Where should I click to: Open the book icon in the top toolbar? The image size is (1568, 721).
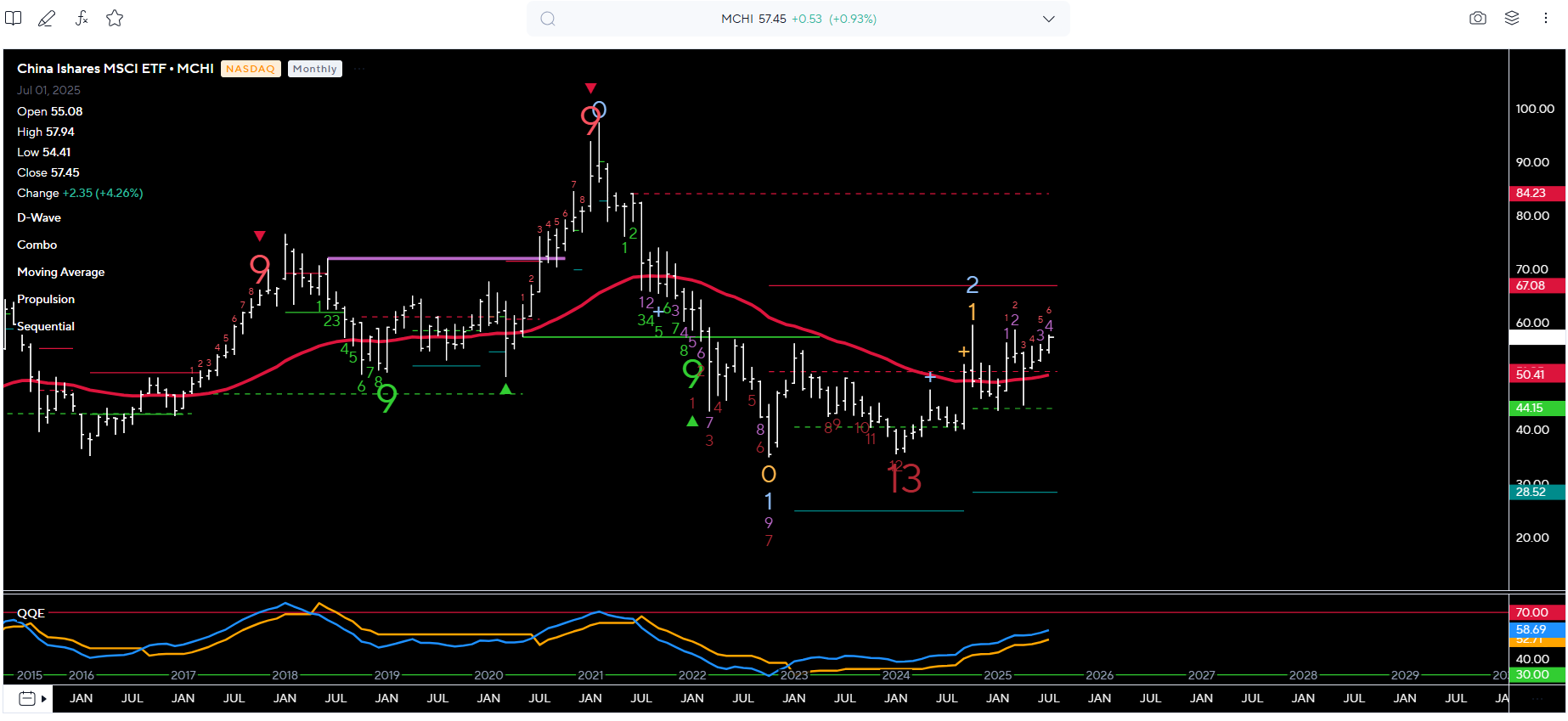(x=13, y=18)
